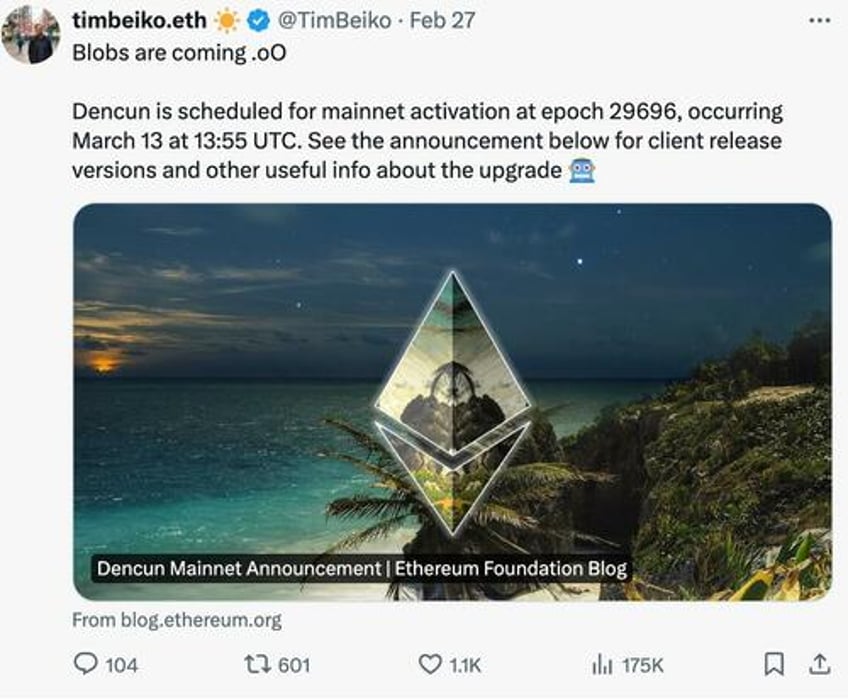Open the three-dot more options menu
Viewport: 848px width, 700px height.
click(x=819, y=21)
